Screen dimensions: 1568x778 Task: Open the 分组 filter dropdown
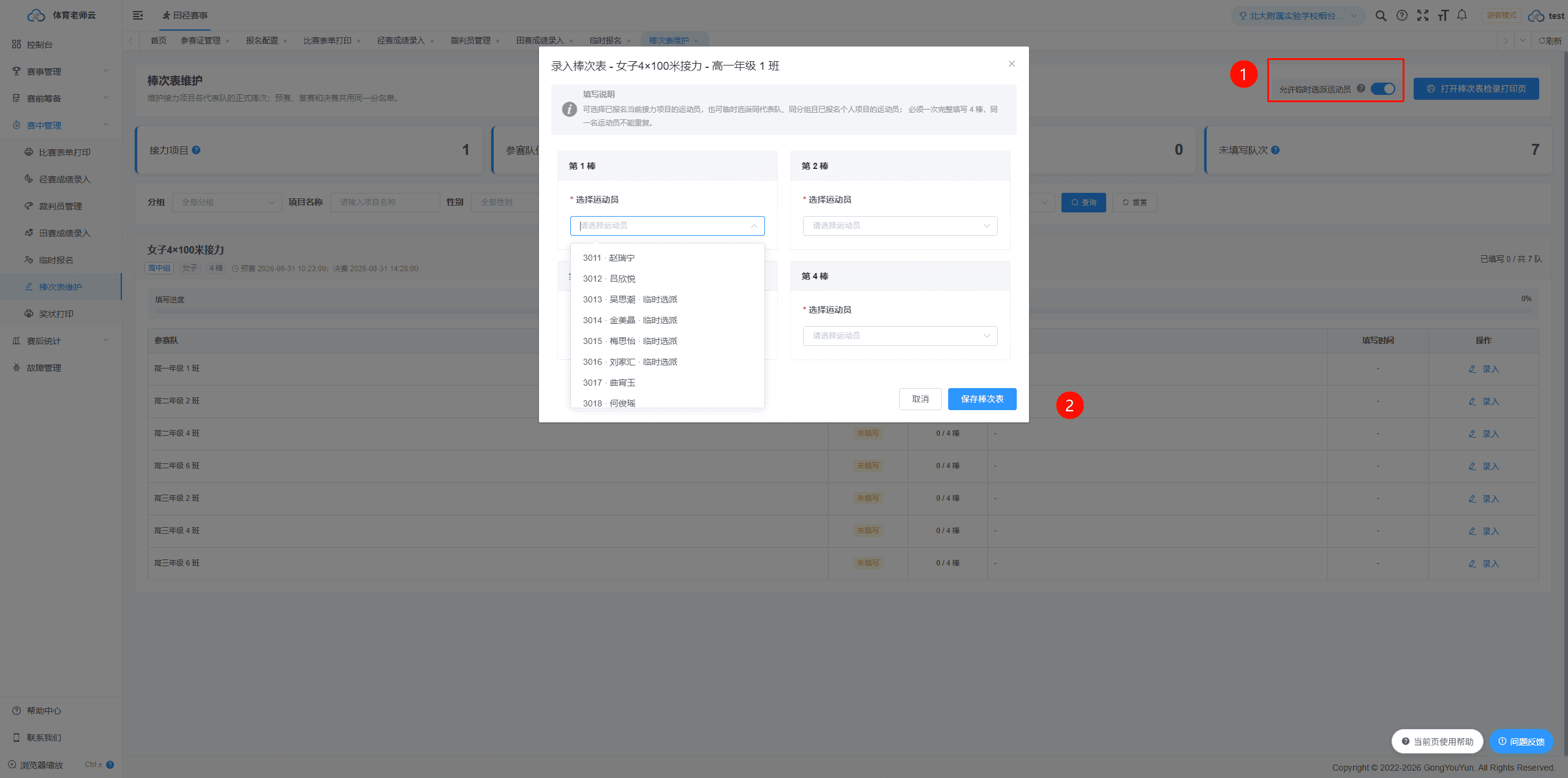pyautogui.click(x=227, y=203)
